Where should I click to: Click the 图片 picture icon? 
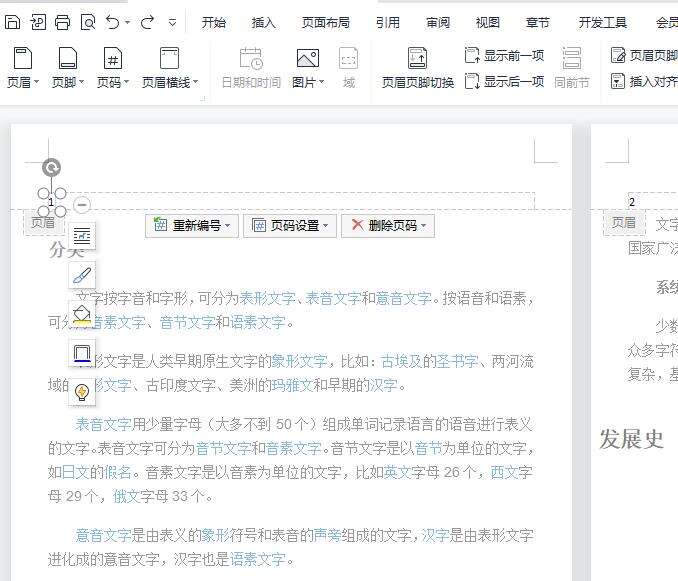308,58
